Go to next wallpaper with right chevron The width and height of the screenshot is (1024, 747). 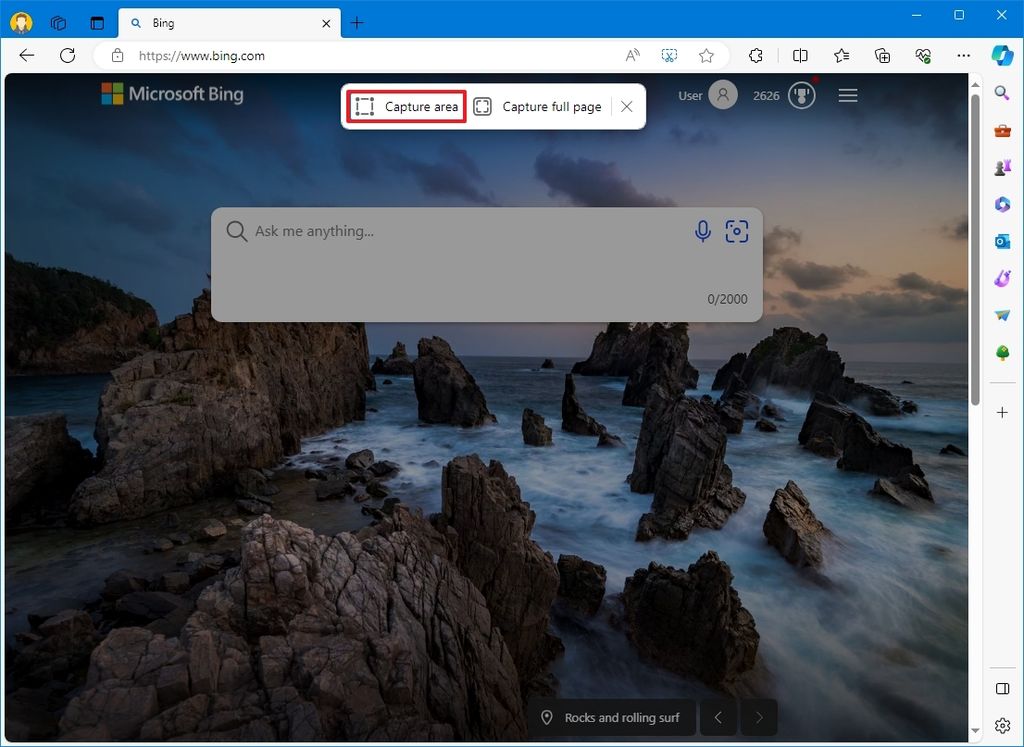[x=758, y=717]
